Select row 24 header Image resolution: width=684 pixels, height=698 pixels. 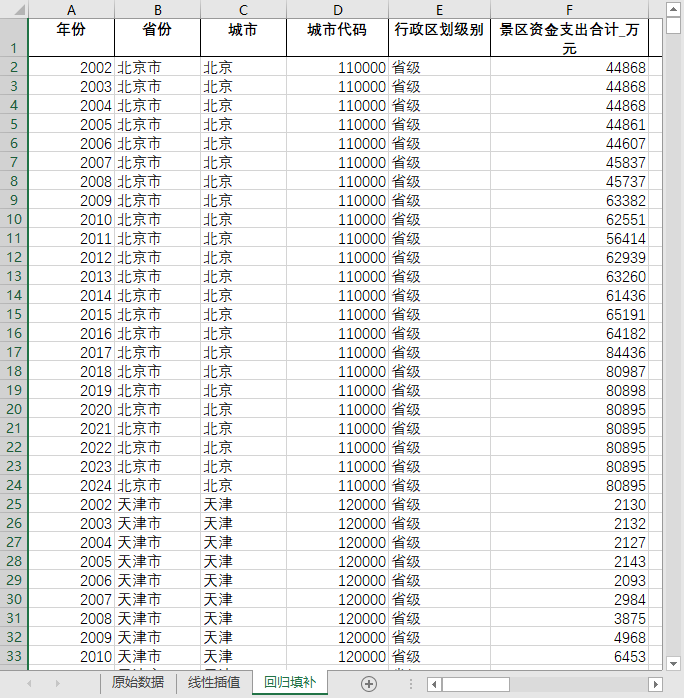click(x=14, y=485)
